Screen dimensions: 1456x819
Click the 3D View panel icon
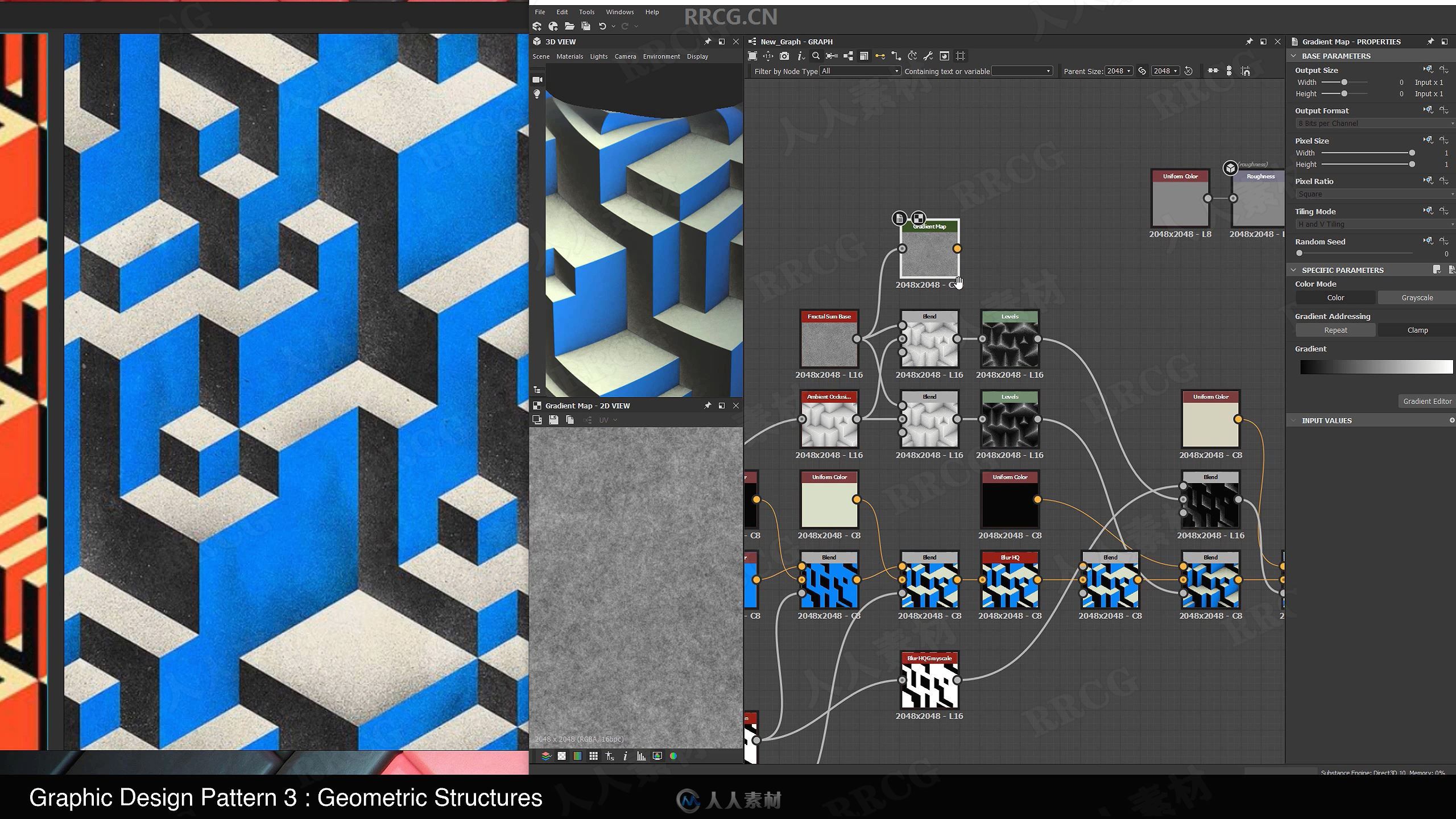coord(537,41)
